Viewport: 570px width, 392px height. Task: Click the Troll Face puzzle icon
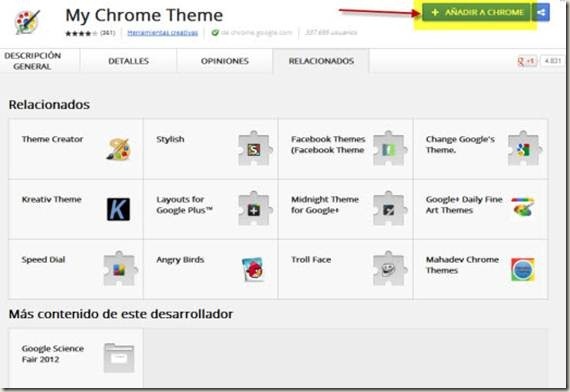coord(389,269)
